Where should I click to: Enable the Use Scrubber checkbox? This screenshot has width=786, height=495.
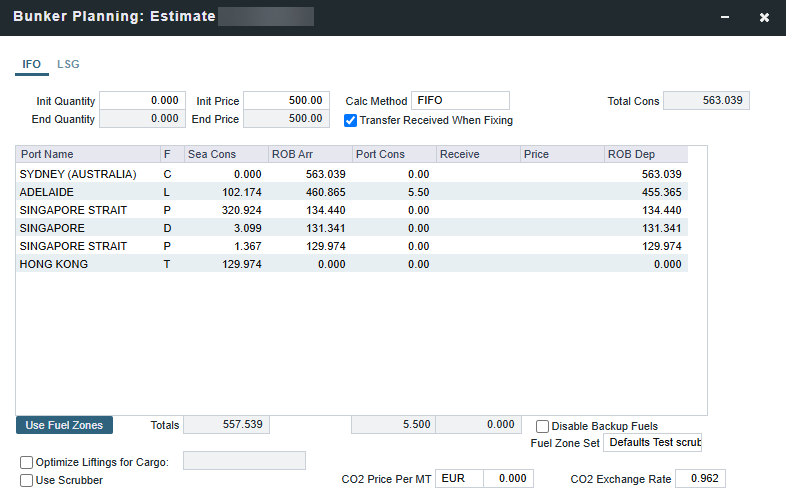(26, 480)
